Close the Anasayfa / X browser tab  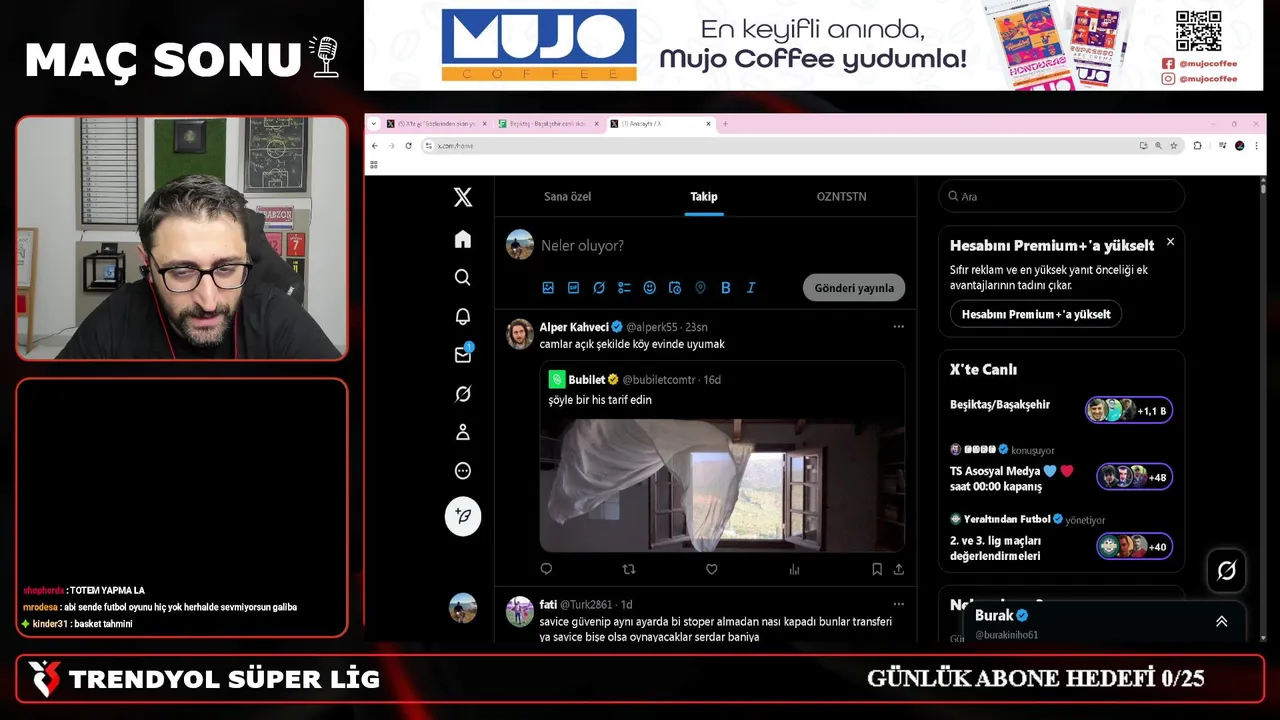point(709,124)
